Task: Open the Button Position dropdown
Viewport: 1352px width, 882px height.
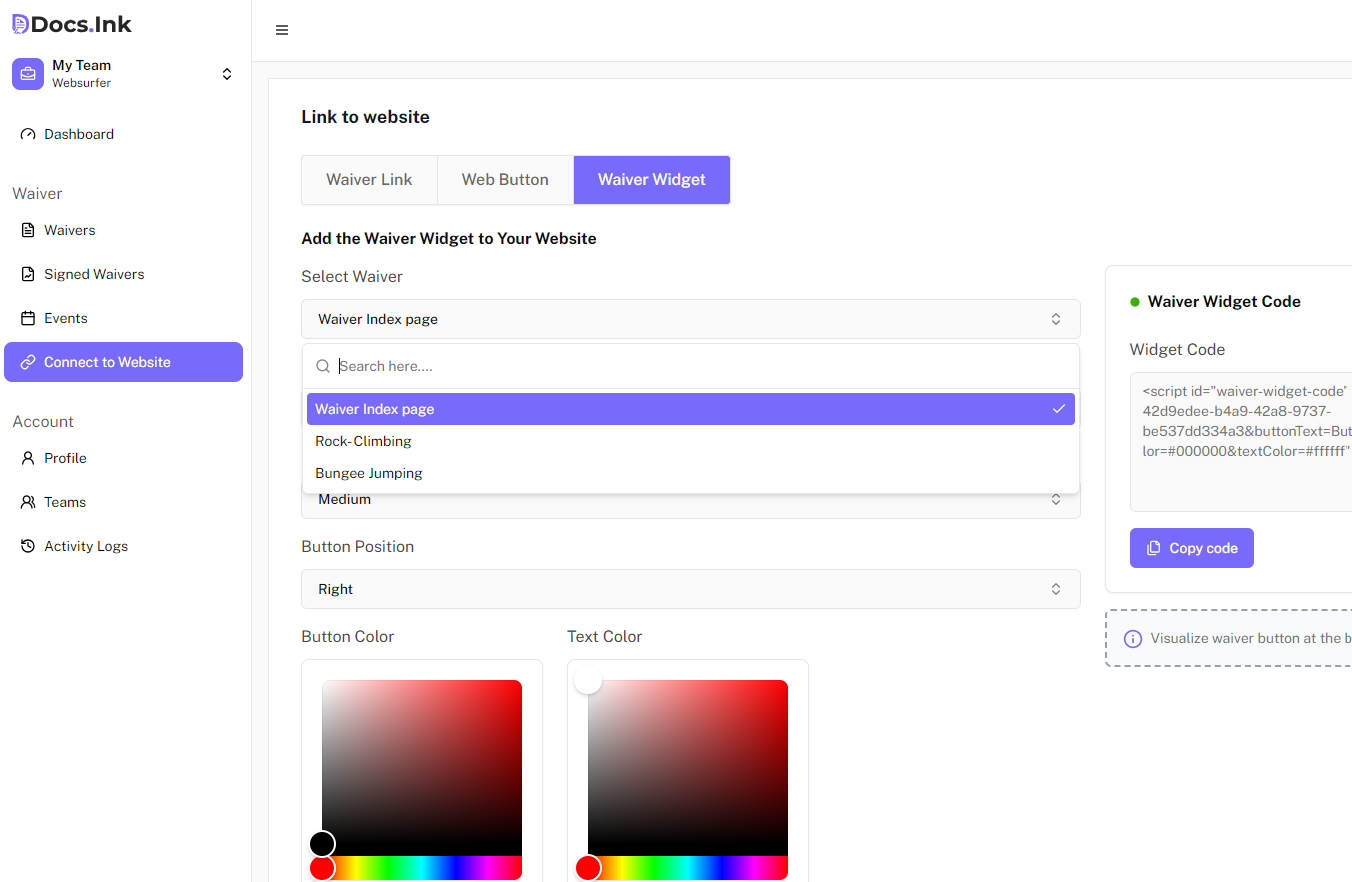Action: [x=690, y=589]
